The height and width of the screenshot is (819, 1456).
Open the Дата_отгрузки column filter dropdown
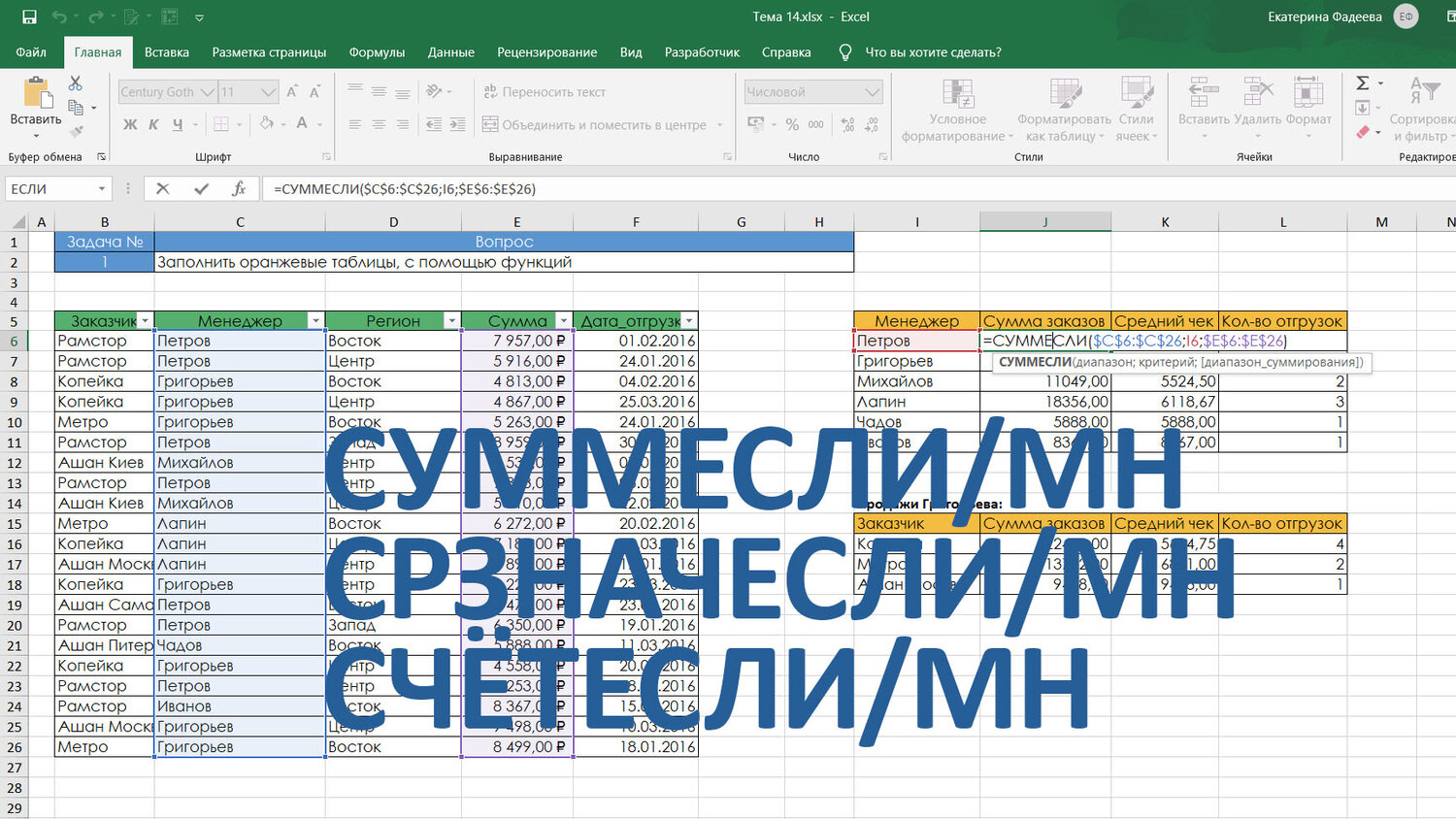tap(688, 321)
